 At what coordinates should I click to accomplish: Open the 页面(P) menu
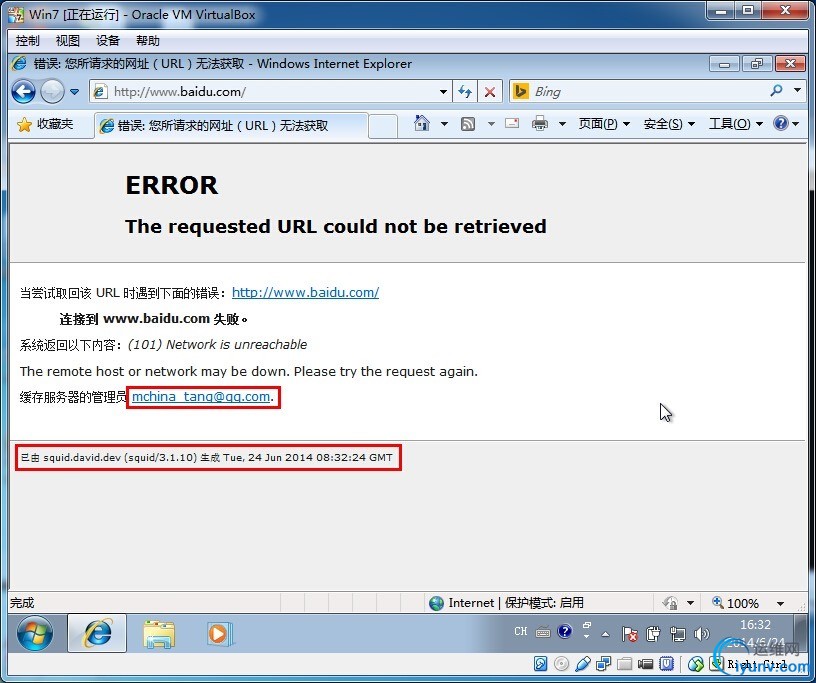(604, 124)
